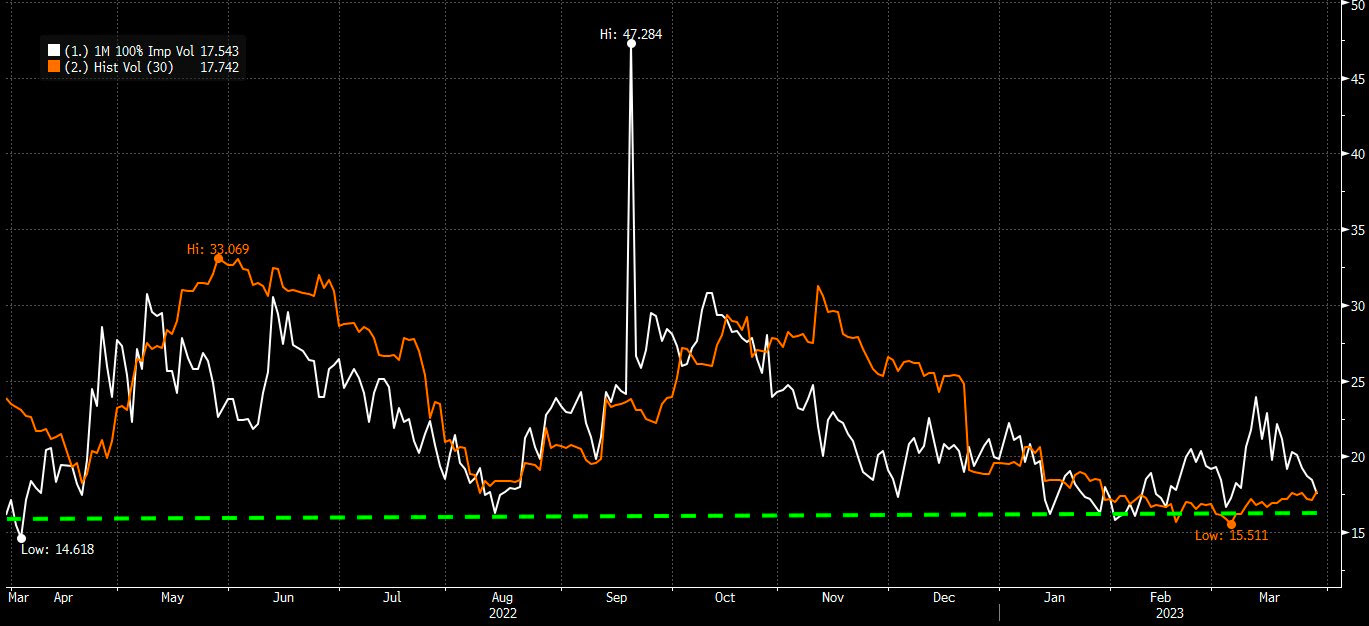The width and height of the screenshot is (1369, 626).
Task: Click the Sep month label on x-axis
Action: (x=616, y=597)
